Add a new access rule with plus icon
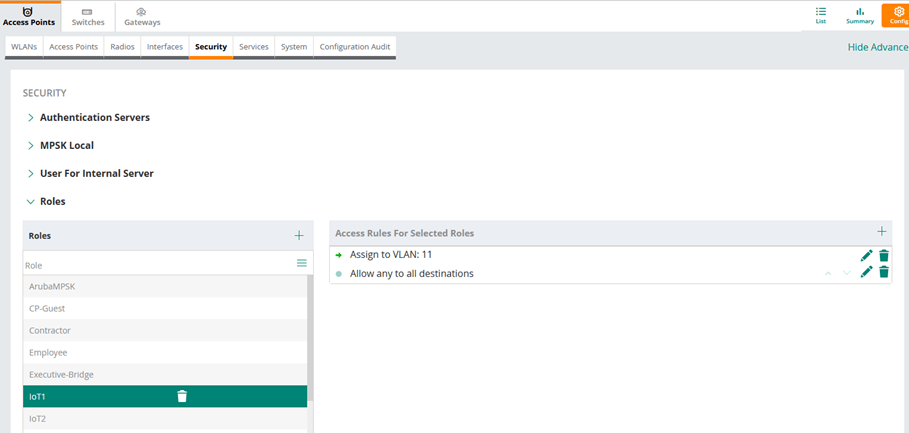The height and width of the screenshot is (433, 909). (881, 232)
